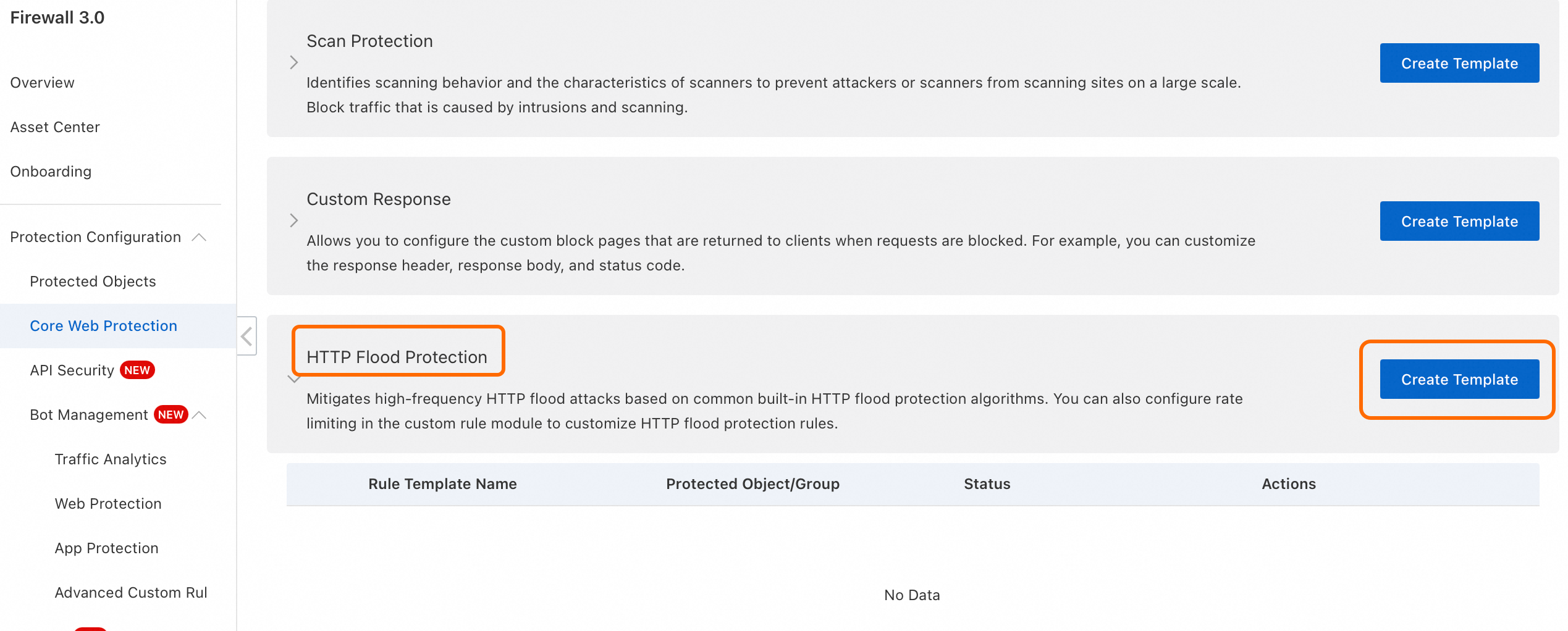The height and width of the screenshot is (631, 1568).
Task: Select Core Web Protection menu item
Action: pyautogui.click(x=103, y=326)
